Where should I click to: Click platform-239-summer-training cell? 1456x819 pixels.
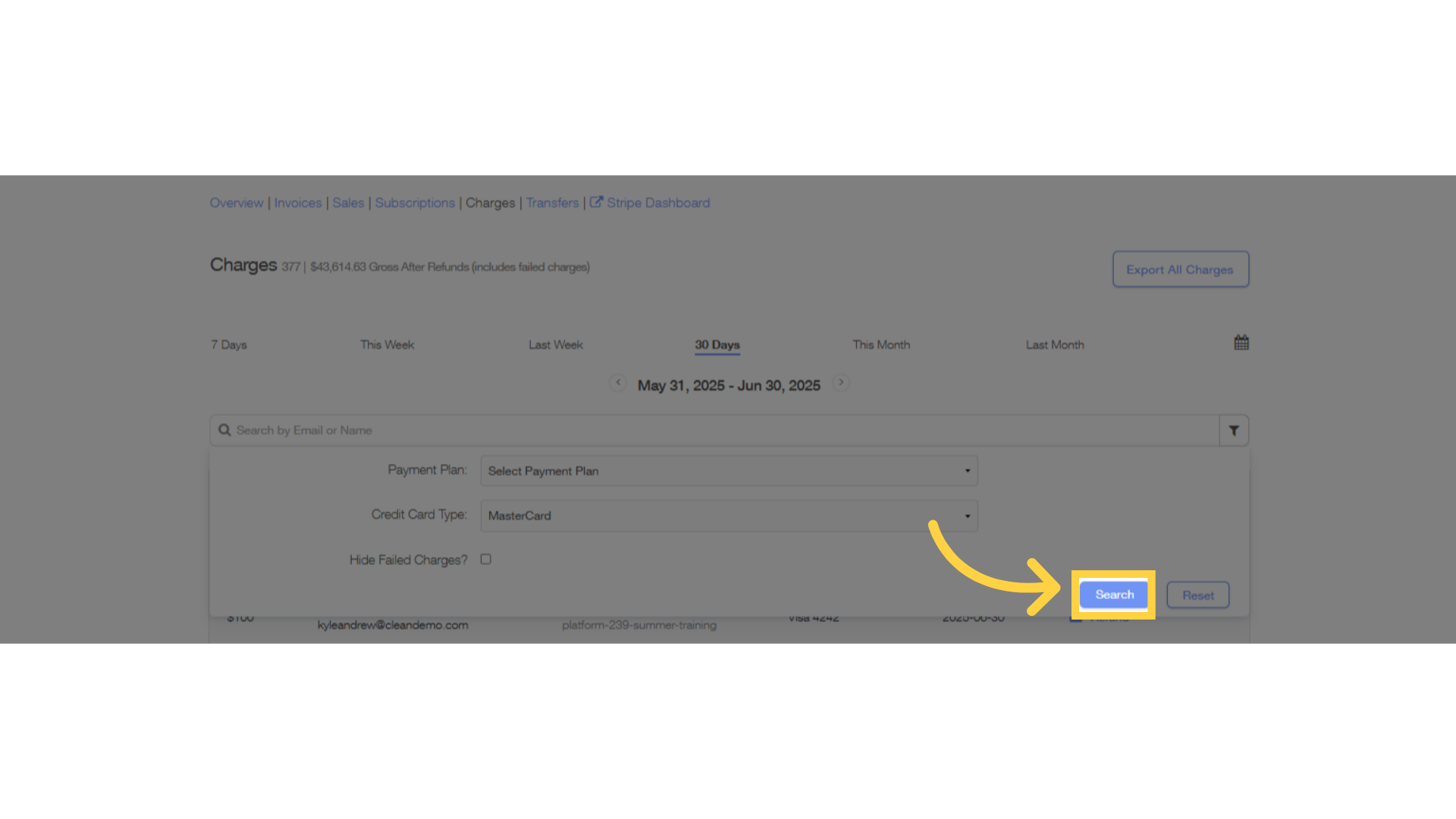[x=639, y=626]
